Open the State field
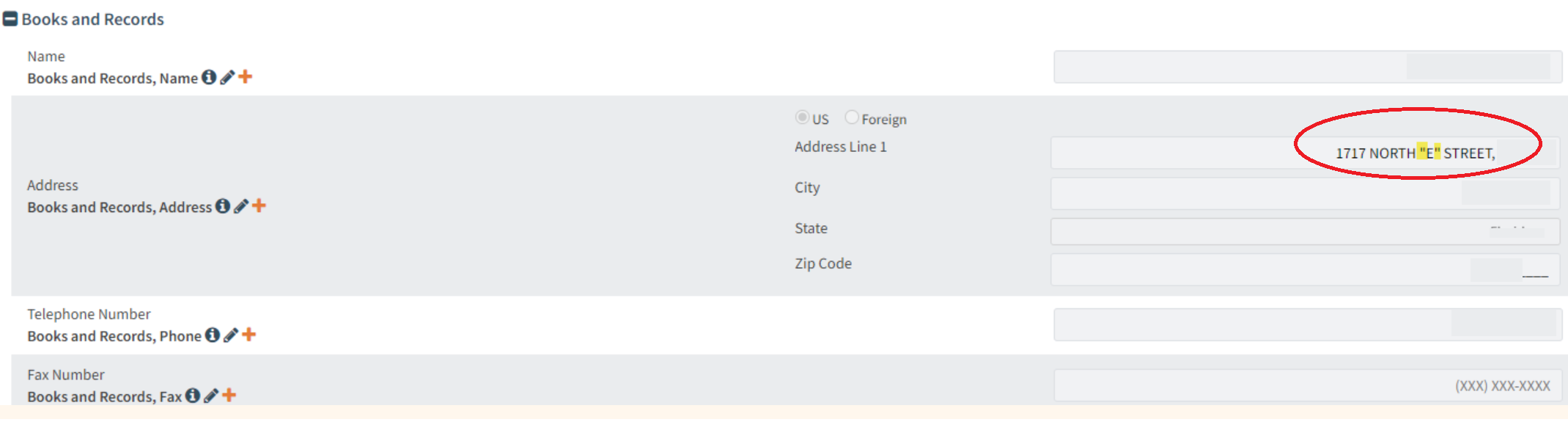The width and height of the screenshot is (1568, 422). coord(1305,231)
